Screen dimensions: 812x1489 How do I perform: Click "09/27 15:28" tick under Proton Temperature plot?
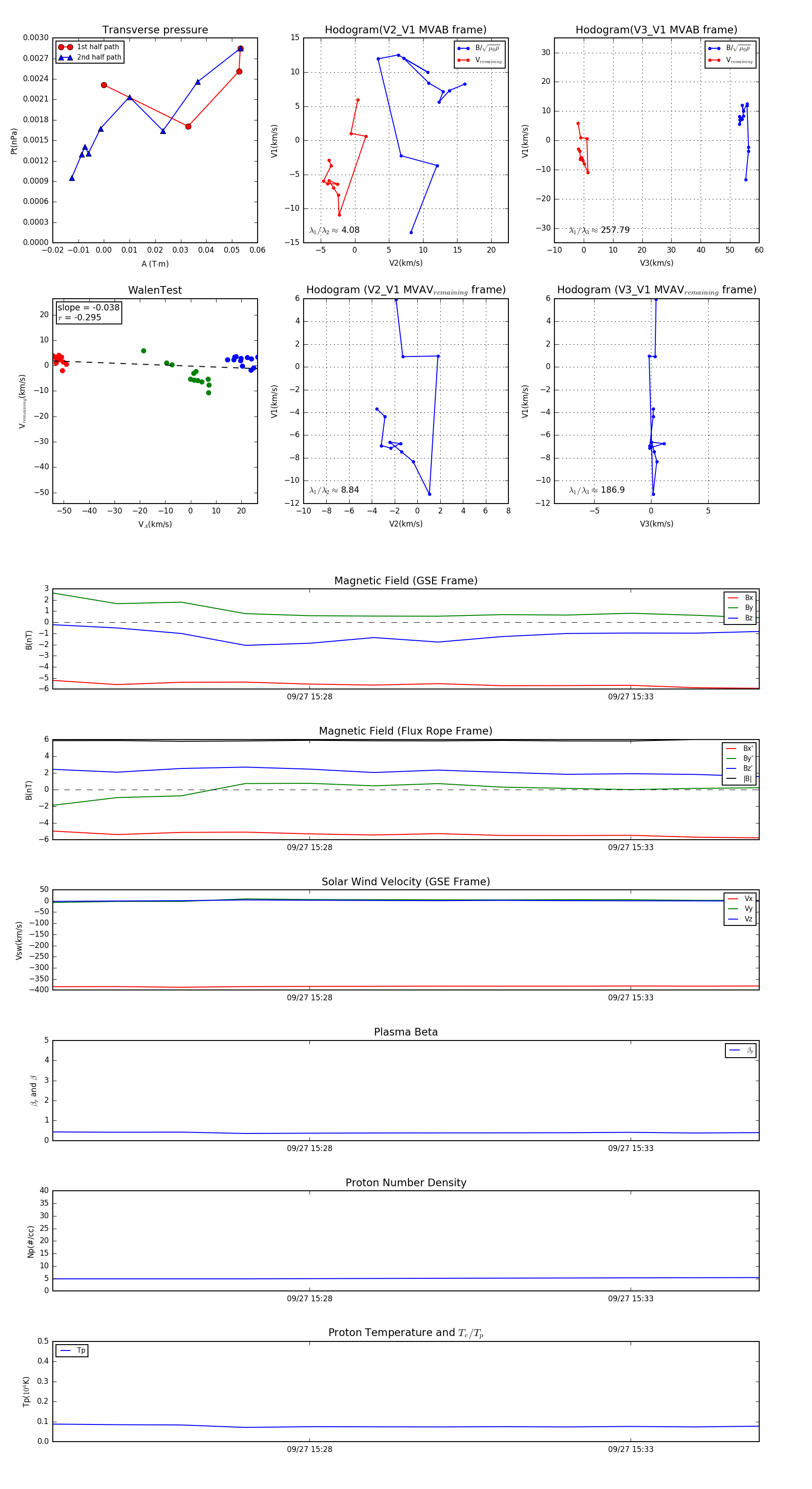click(310, 1449)
